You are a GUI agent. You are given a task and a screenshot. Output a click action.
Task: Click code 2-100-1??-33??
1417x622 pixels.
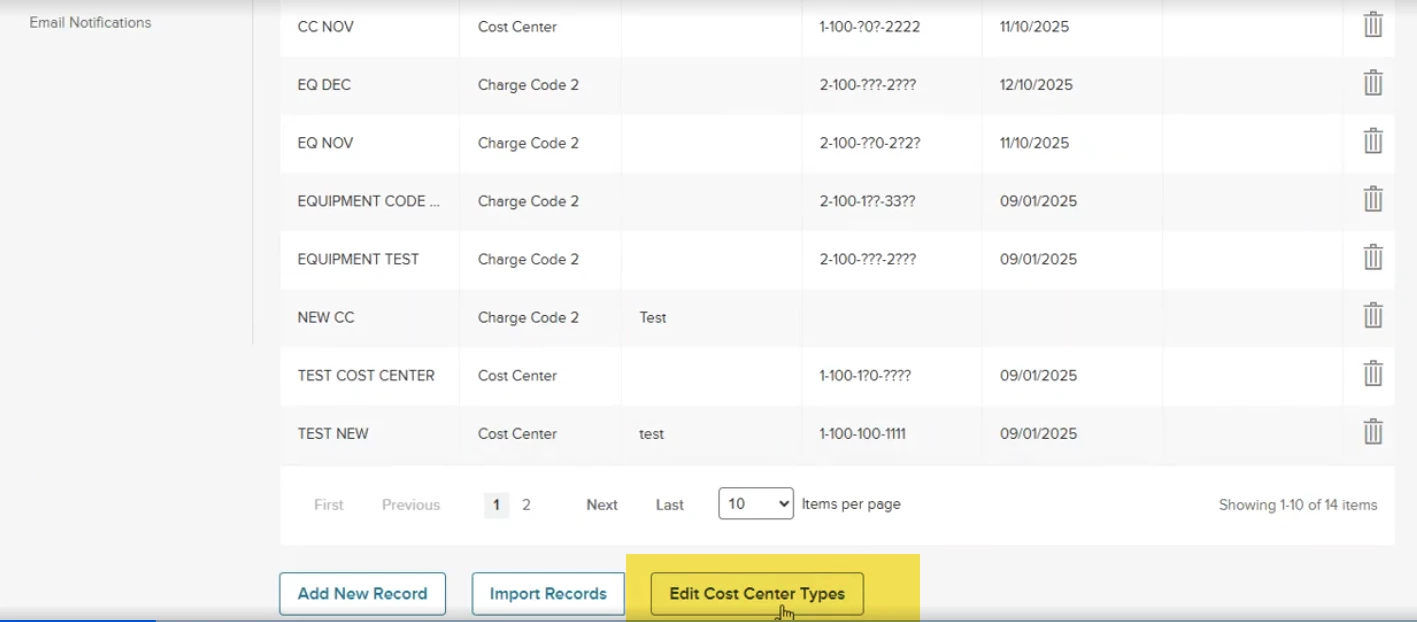click(x=867, y=201)
